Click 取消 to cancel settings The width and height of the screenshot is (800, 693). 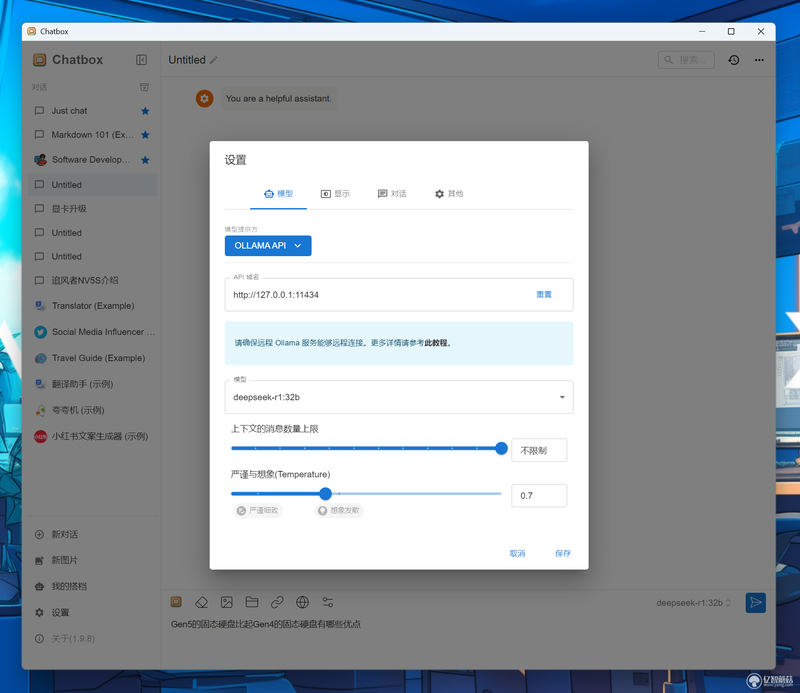tap(517, 553)
